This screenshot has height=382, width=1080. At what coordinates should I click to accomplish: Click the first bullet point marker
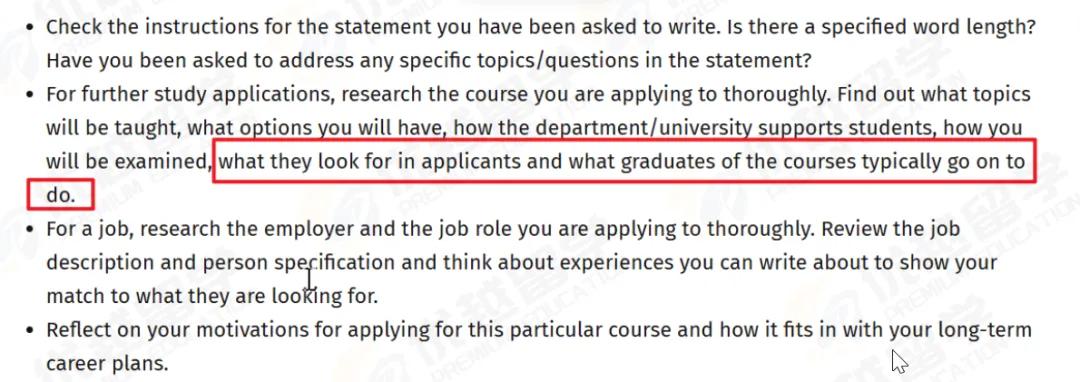pyautogui.click(x=29, y=29)
